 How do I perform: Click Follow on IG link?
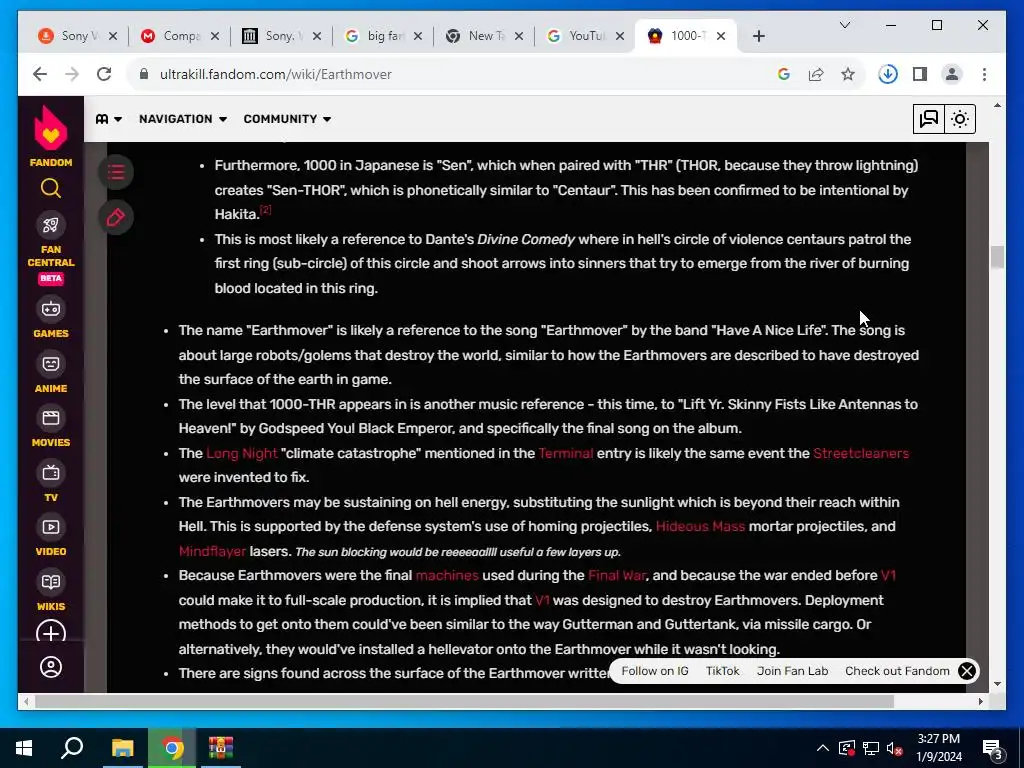pyautogui.click(x=654, y=671)
